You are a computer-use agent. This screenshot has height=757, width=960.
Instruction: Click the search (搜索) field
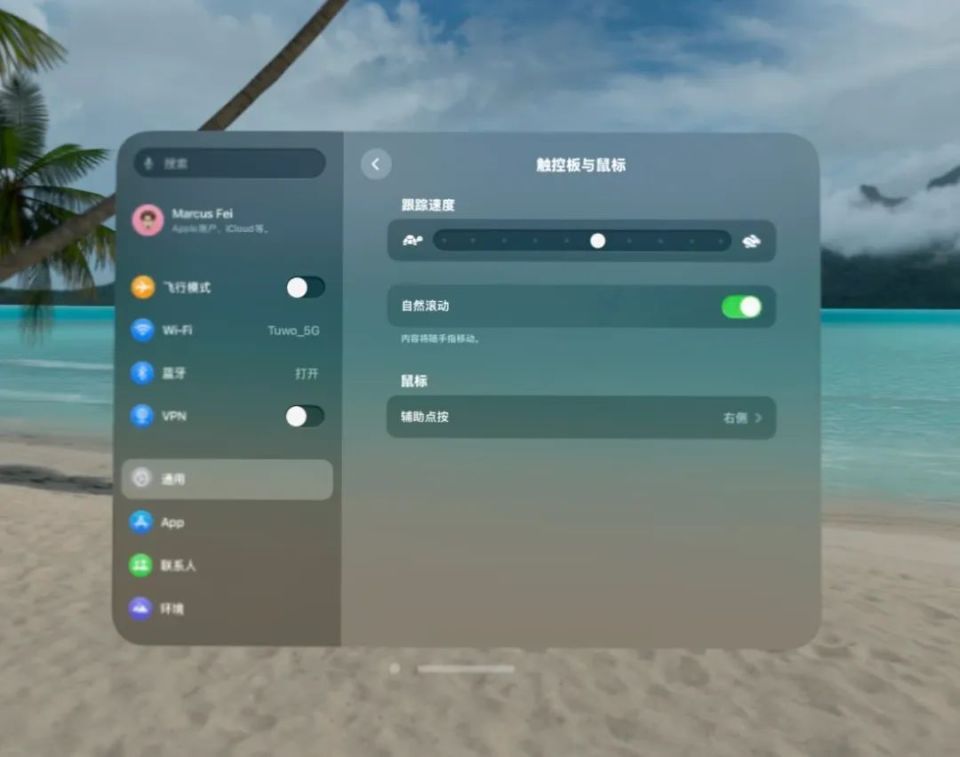click(230, 163)
